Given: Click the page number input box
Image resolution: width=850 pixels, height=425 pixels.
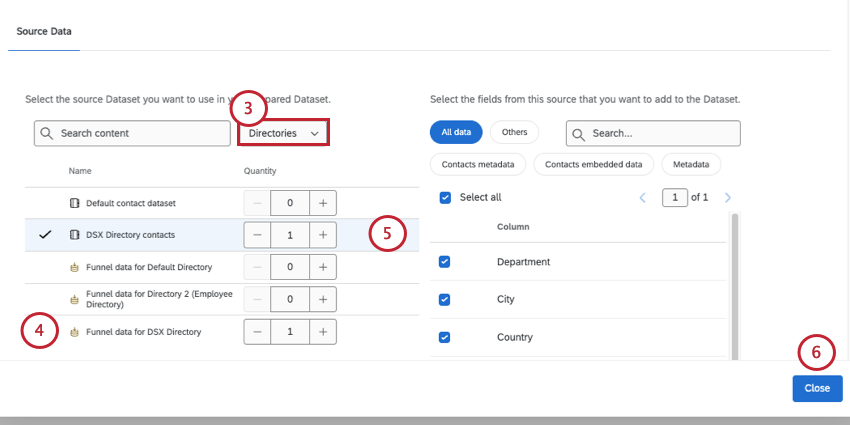Looking at the screenshot, I should [675, 198].
